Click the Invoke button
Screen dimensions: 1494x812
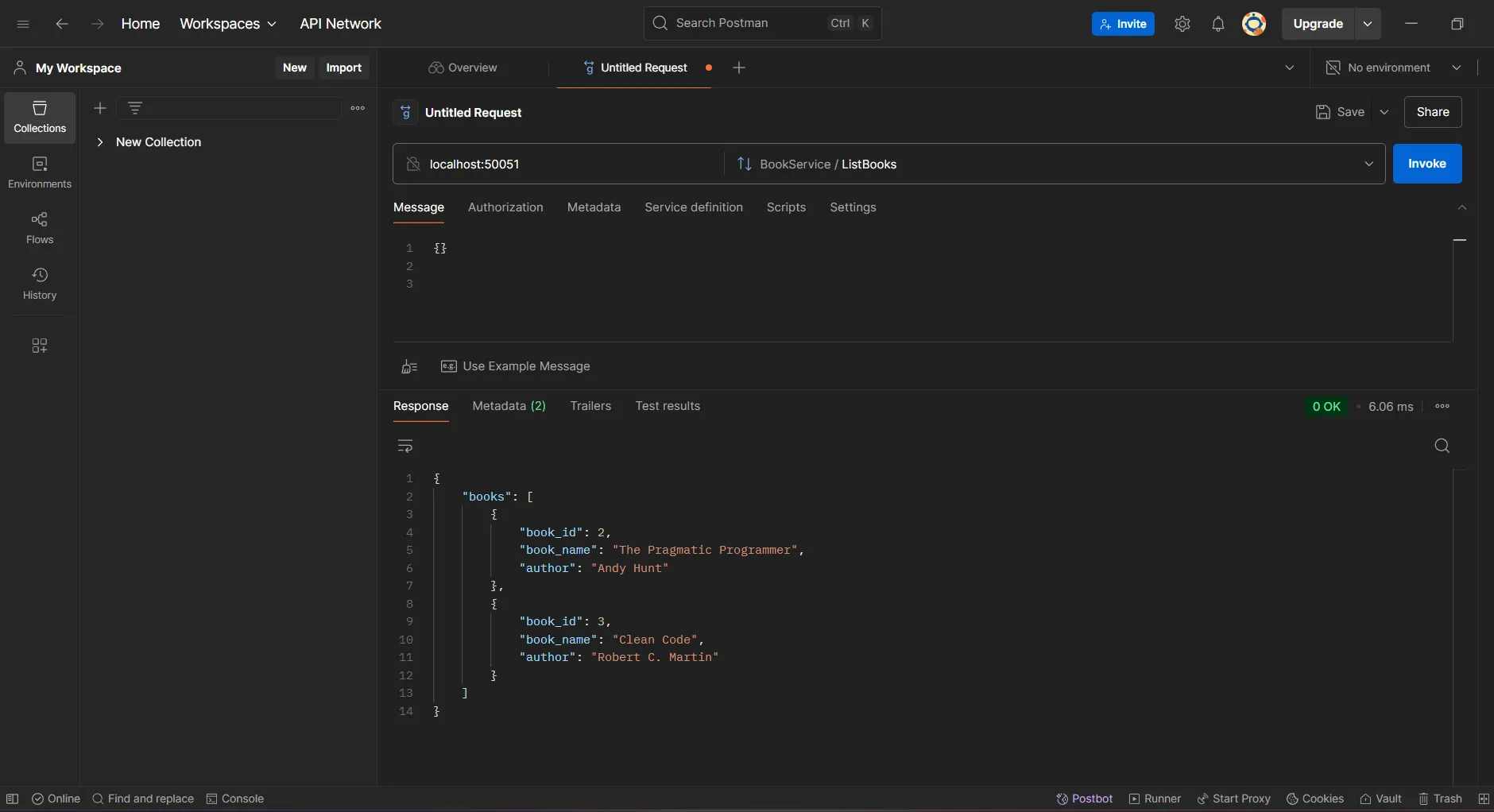pyautogui.click(x=1428, y=164)
